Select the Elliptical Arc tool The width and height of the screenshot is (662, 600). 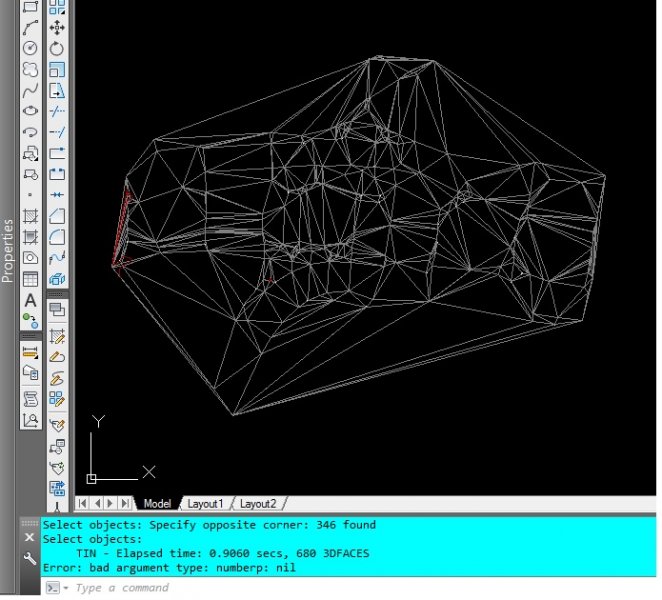tap(30, 132)
